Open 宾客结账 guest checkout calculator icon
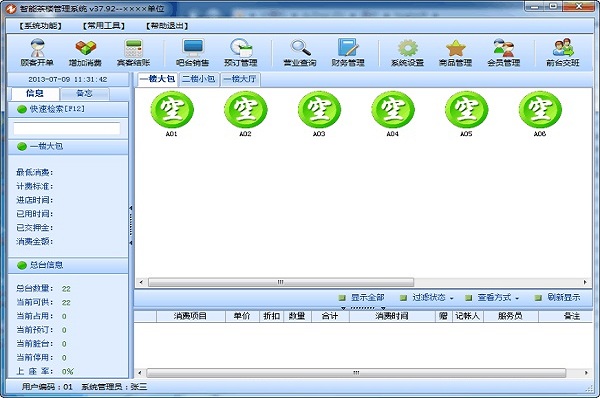This screenshot has height=398, width=600. click(x=133, y=52)
